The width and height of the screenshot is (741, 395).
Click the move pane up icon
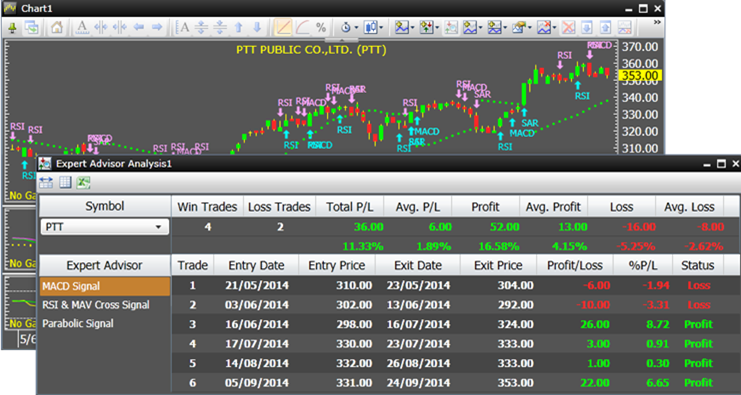coord(605,27)
